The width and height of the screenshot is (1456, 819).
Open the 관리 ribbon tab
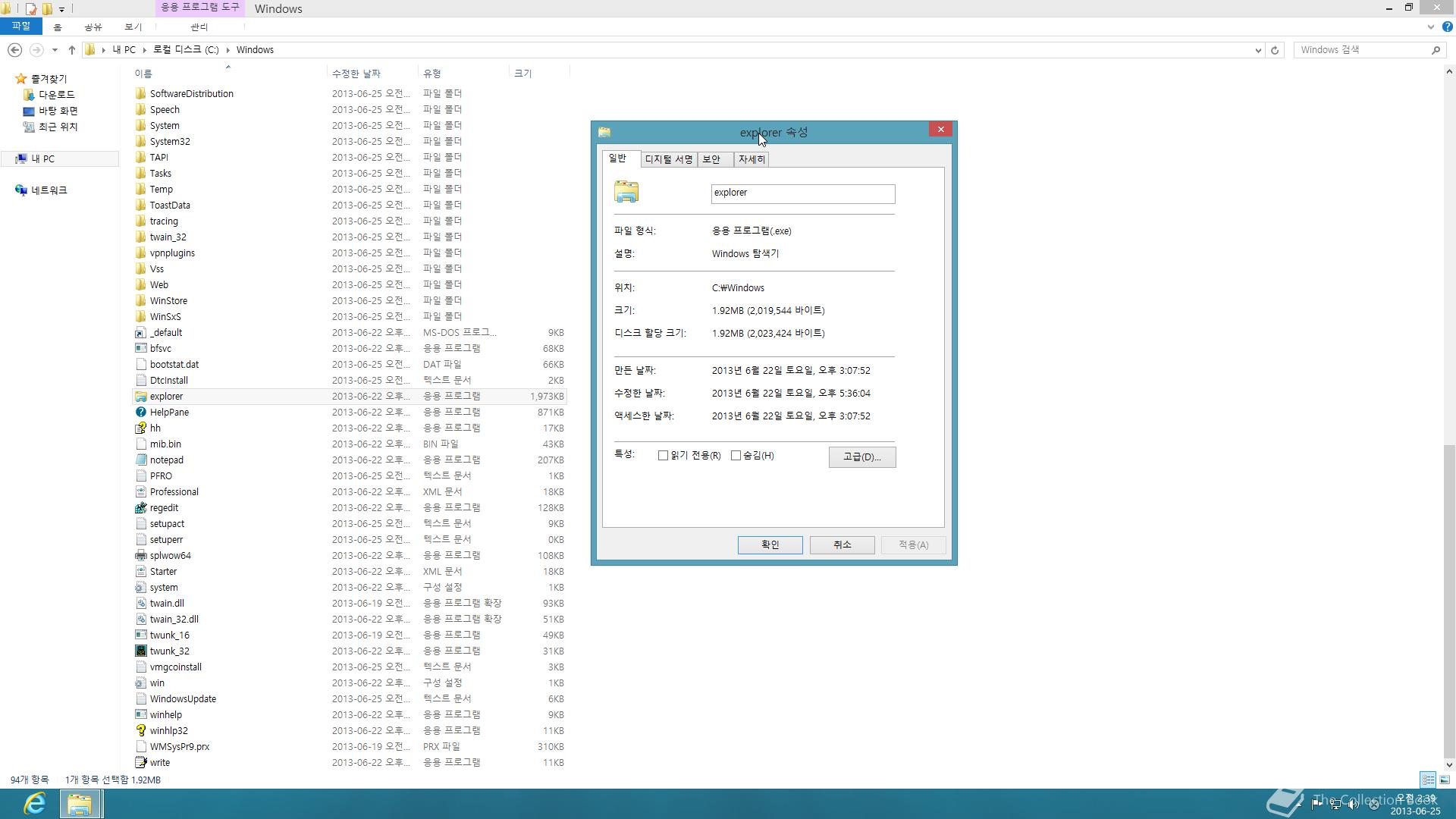[x=199, y=27]
